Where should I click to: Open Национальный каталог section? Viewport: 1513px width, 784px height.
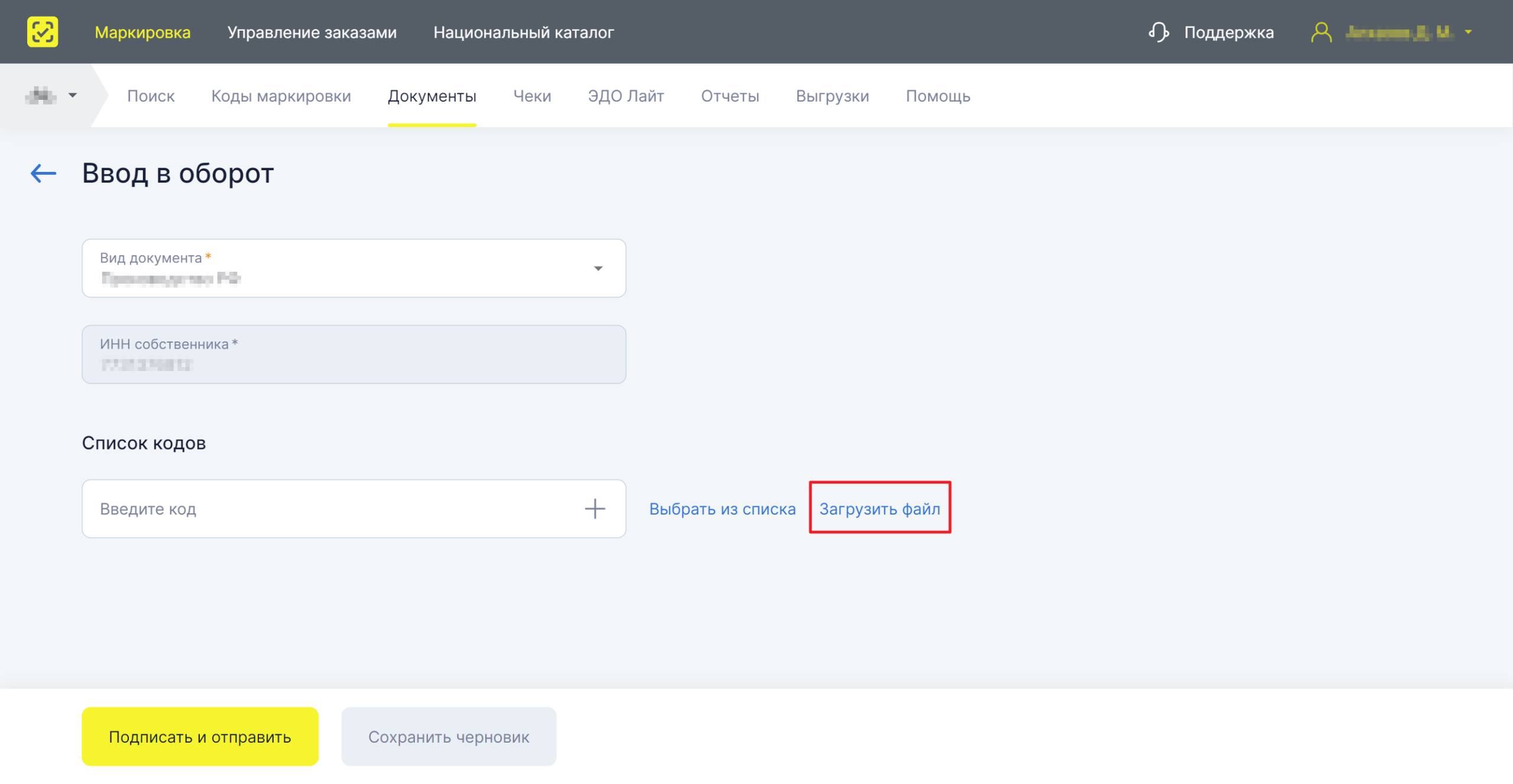click(524, 32)
